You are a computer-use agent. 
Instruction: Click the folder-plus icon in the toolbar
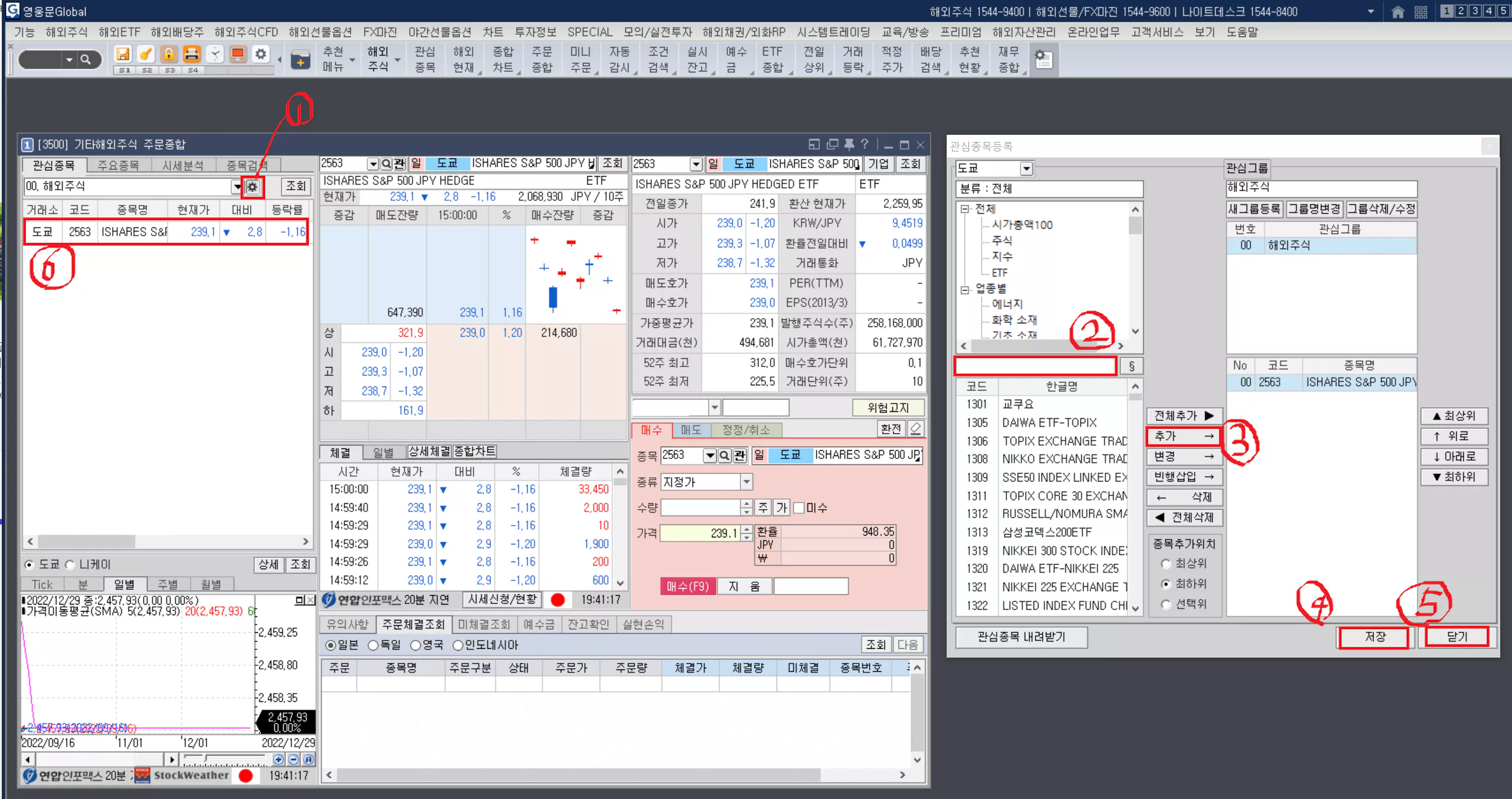tap(300, 60)
